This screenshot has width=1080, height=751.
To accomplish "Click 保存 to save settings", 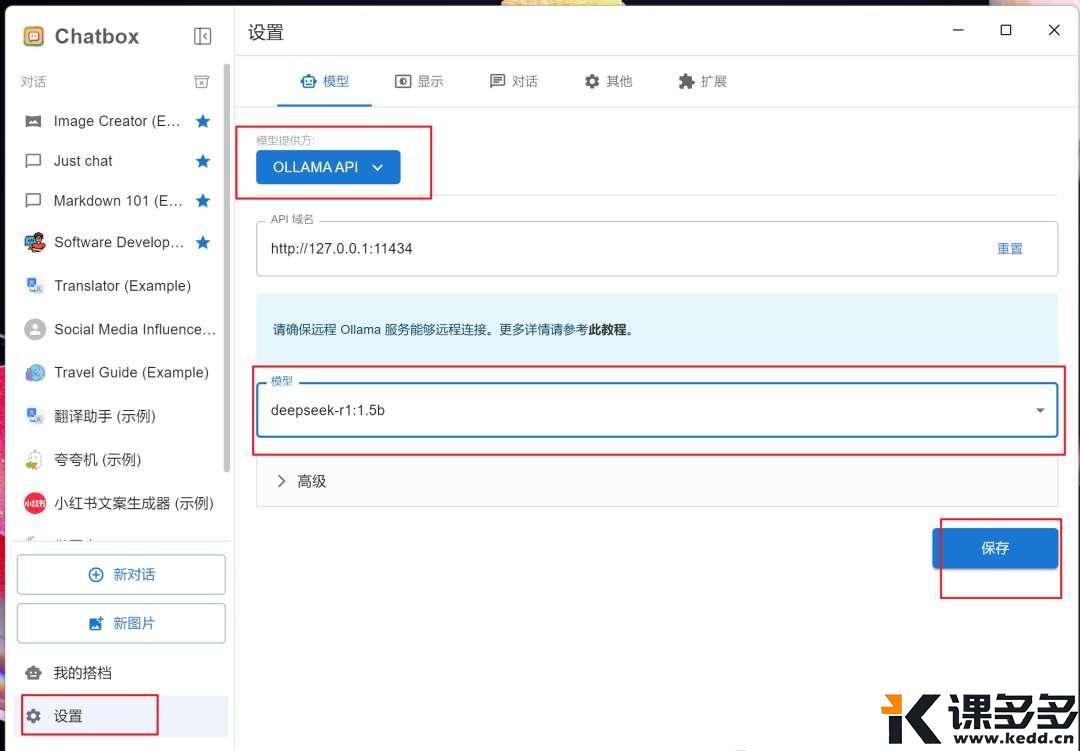I will pos(995,548).
